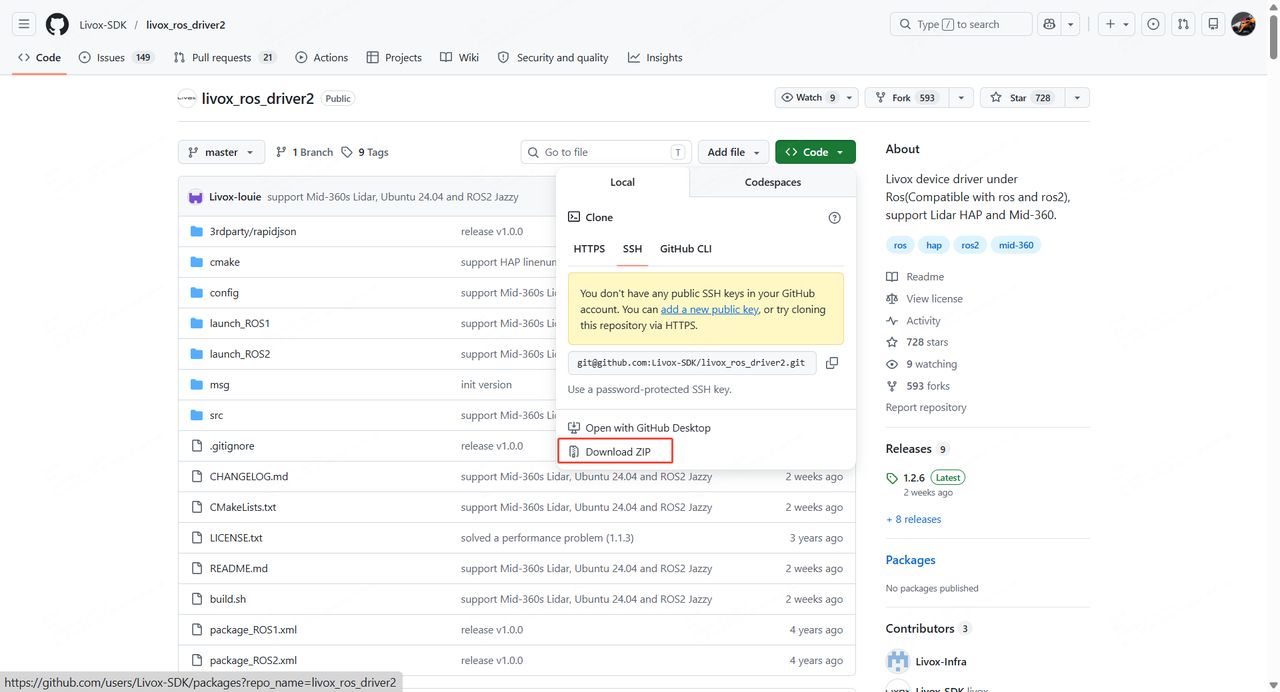
Task: Open the master branch selector
Action: coord(221,152)
